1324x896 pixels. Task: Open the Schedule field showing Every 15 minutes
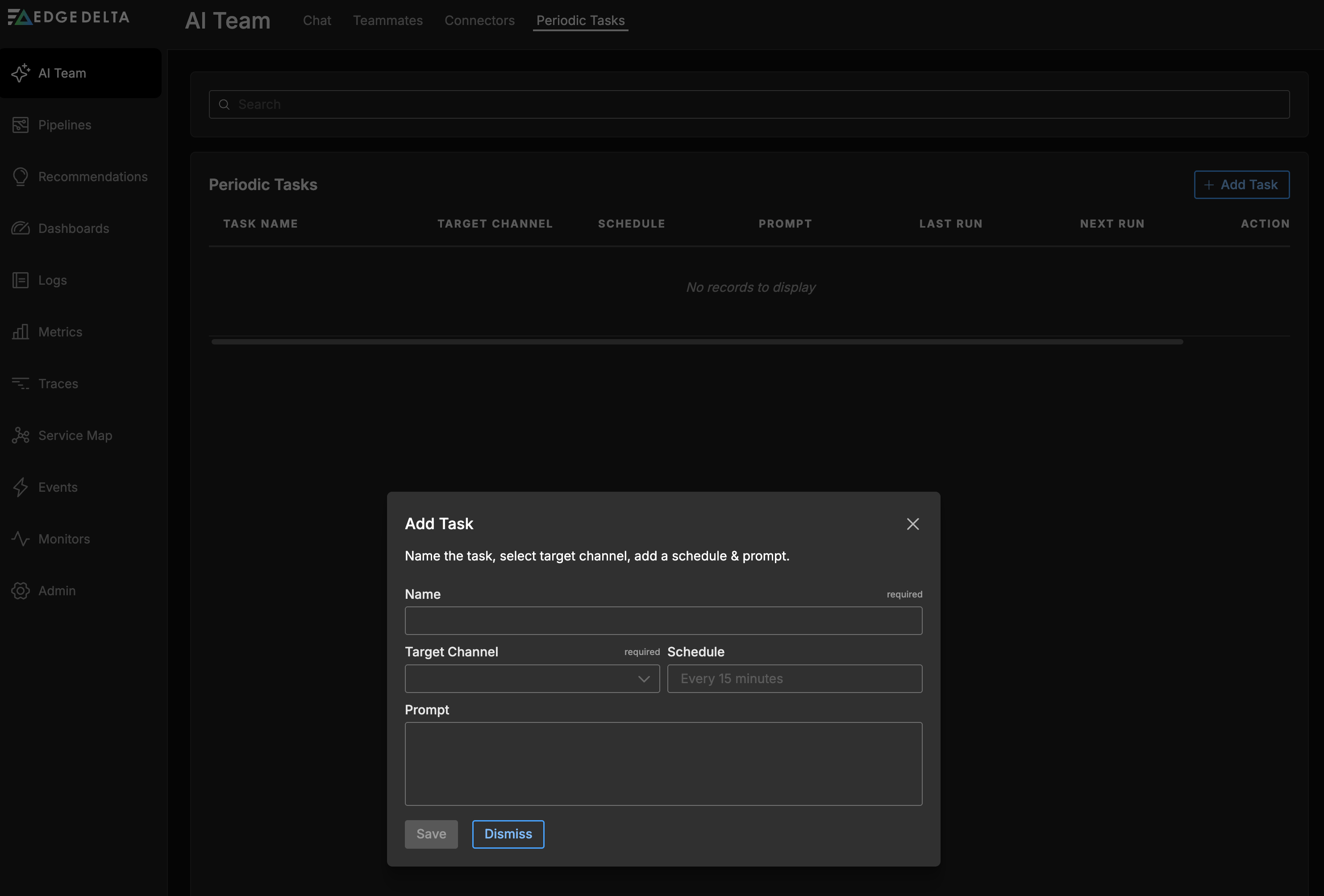click(794, 678)
